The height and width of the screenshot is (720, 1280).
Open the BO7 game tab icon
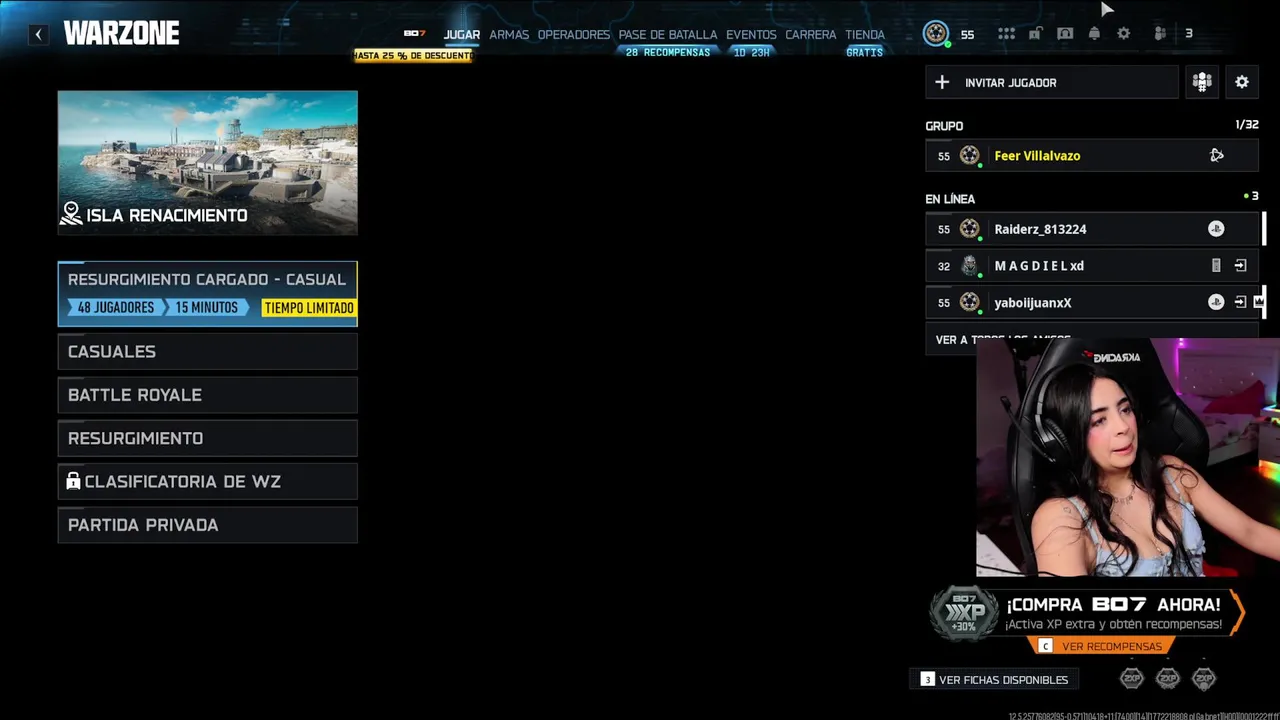coord(414,34)
